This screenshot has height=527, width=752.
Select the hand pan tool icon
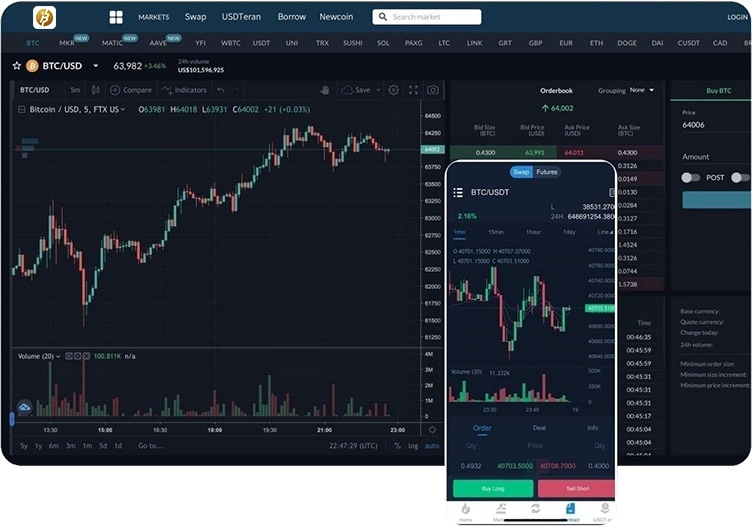pyautogui.click(x=325, y=90)
